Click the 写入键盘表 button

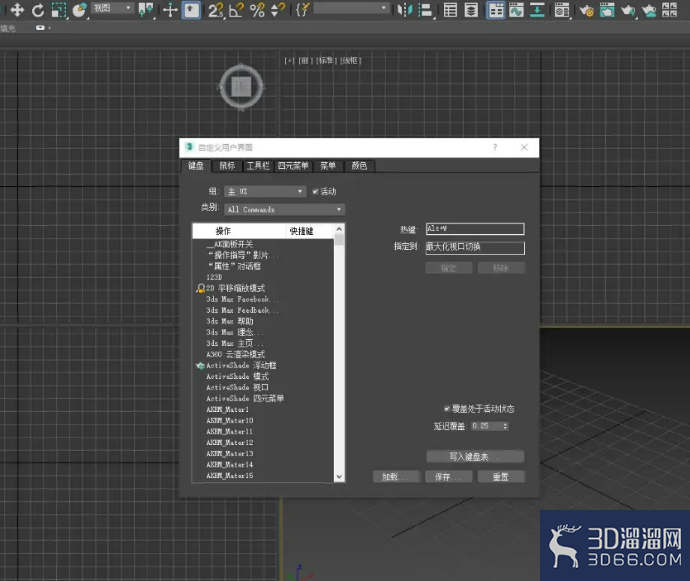(x=475, y=456)
